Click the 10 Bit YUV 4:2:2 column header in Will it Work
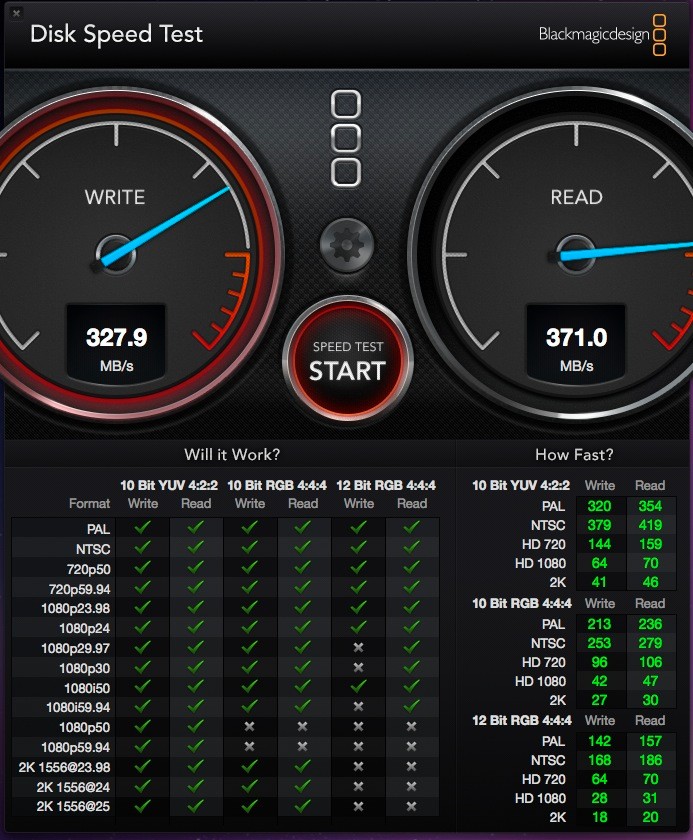 [169, 485]
